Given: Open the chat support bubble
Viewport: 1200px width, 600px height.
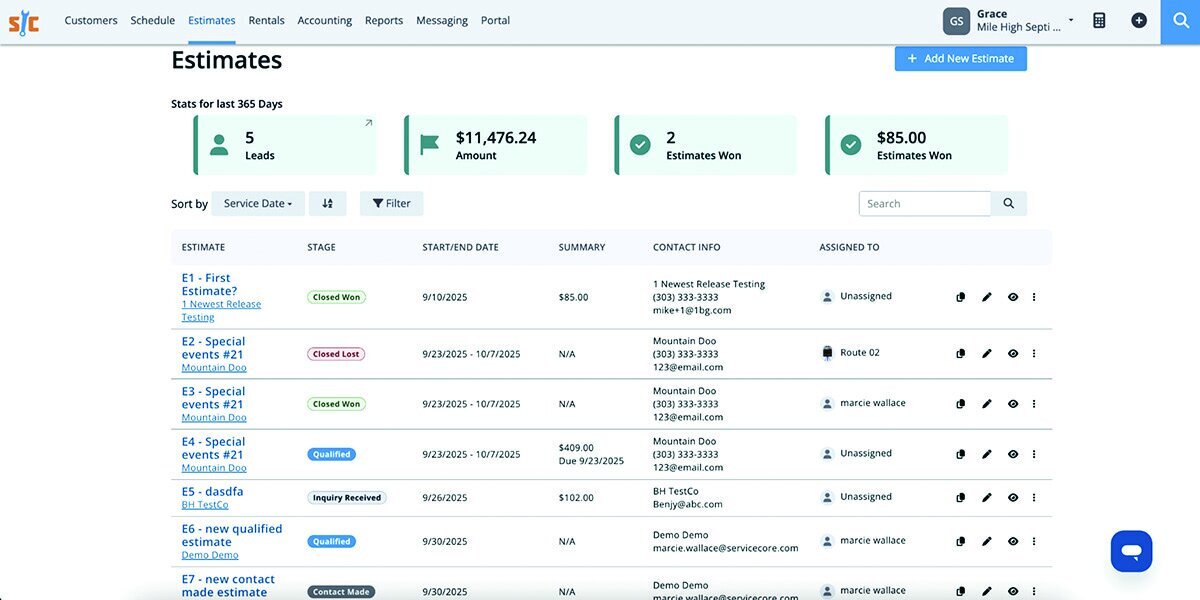Looking at the screenshot, I should pyautogui.click(x=1131, y=551).
